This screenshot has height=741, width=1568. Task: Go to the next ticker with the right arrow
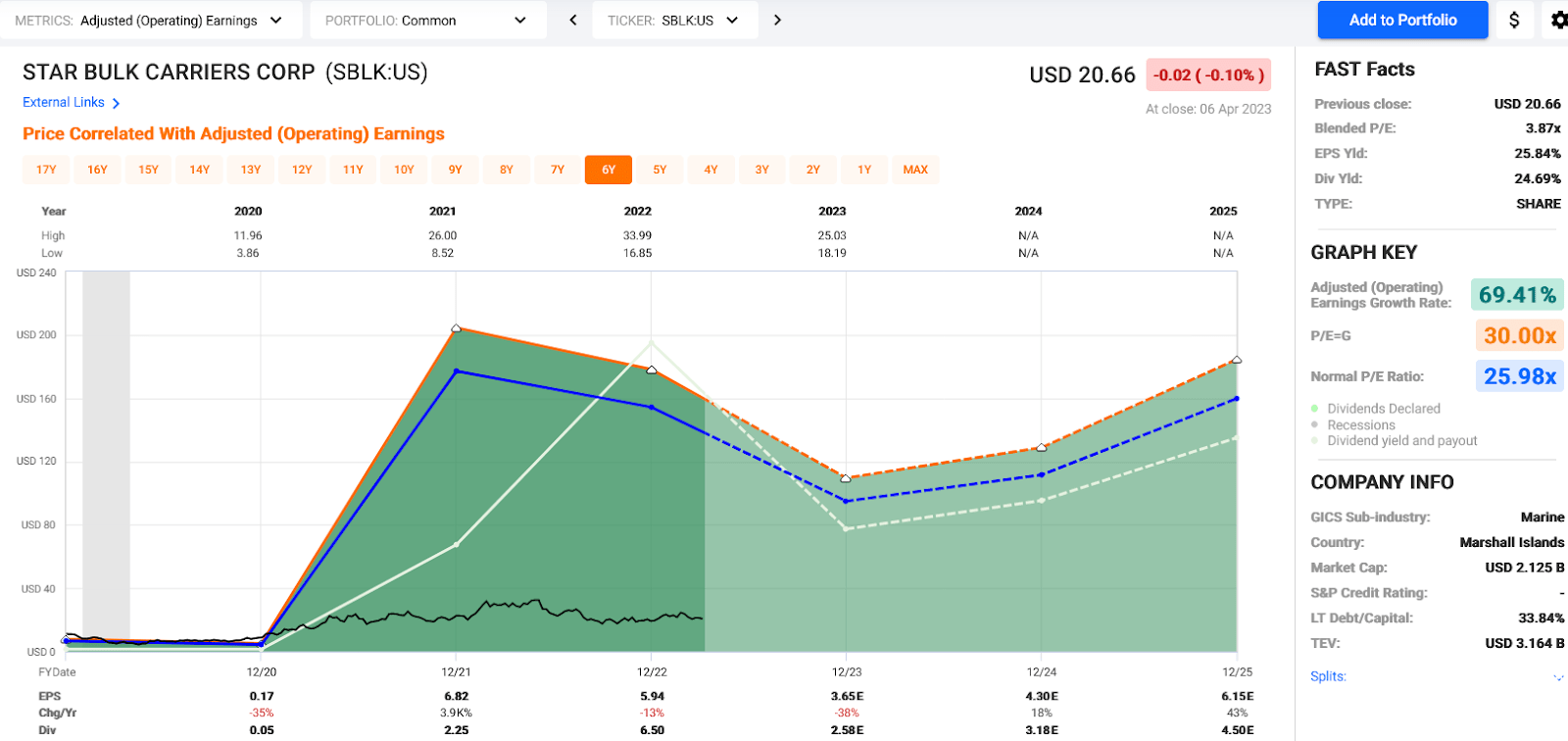[777, 20]
